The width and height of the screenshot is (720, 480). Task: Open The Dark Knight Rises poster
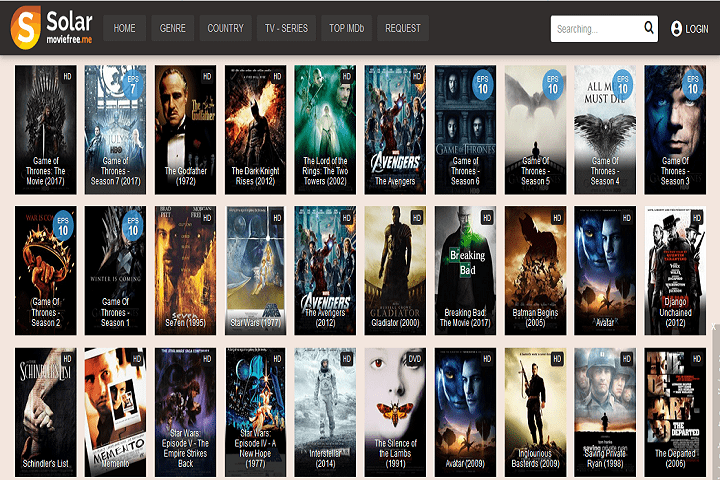pos(255,130)
